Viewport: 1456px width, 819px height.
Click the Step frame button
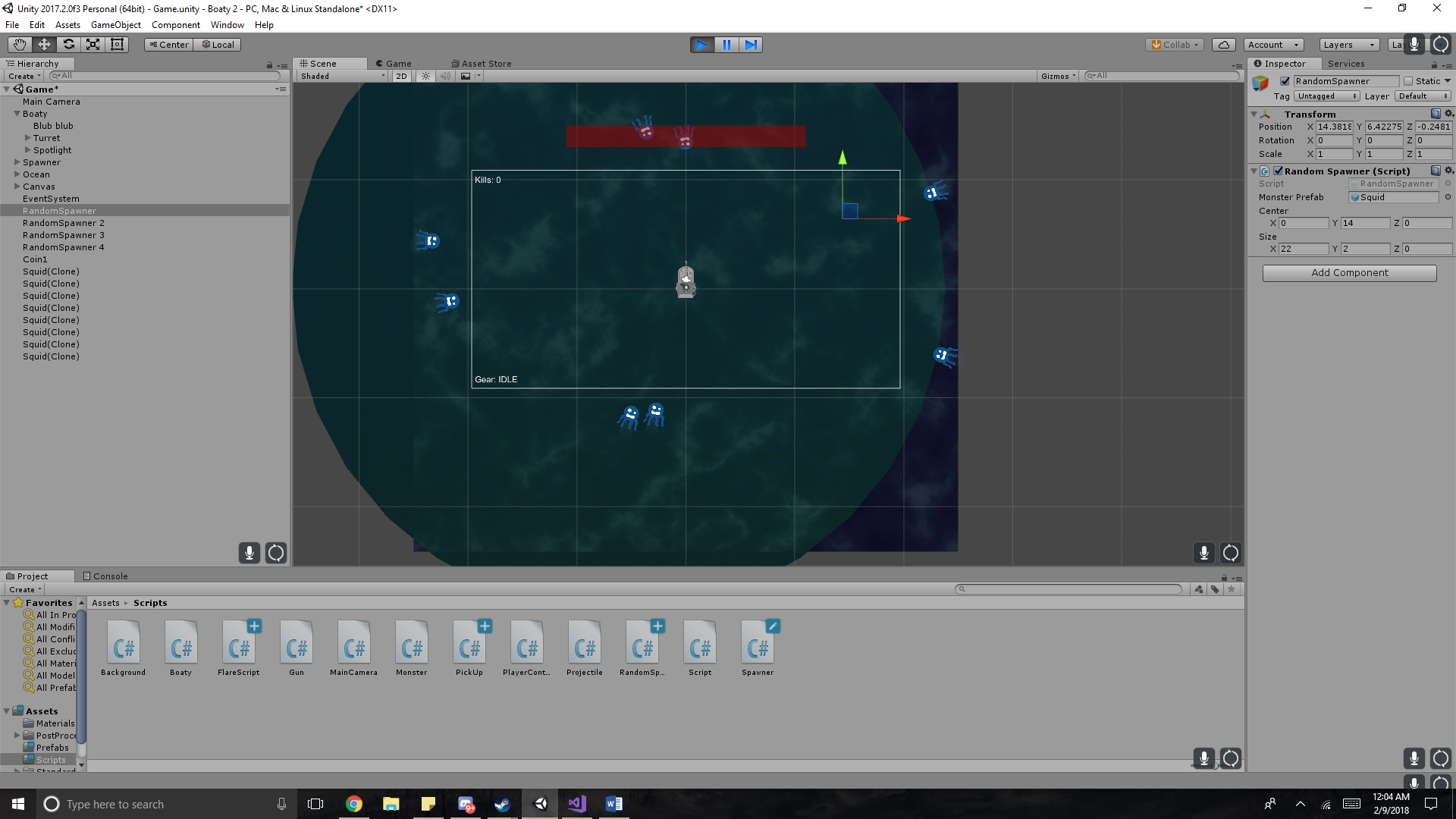(750, 45)
